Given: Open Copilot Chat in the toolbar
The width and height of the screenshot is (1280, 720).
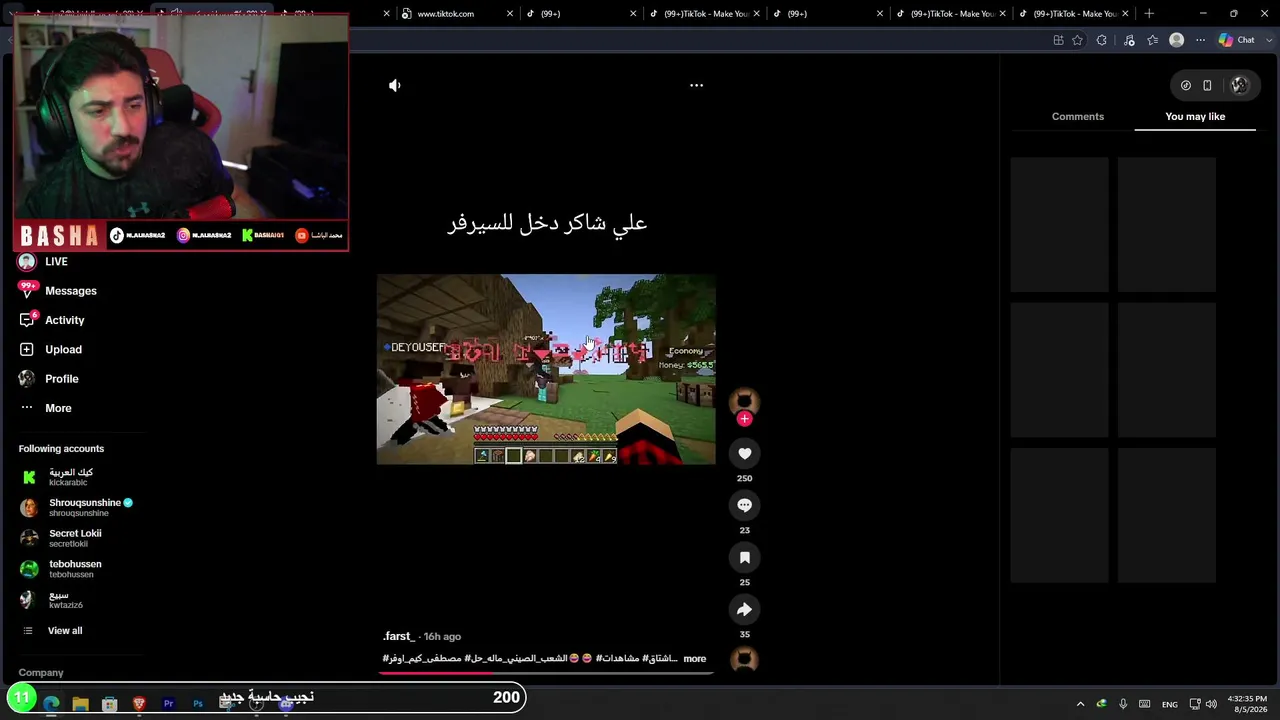Looking at the screenshot, I should [1236, 40].
